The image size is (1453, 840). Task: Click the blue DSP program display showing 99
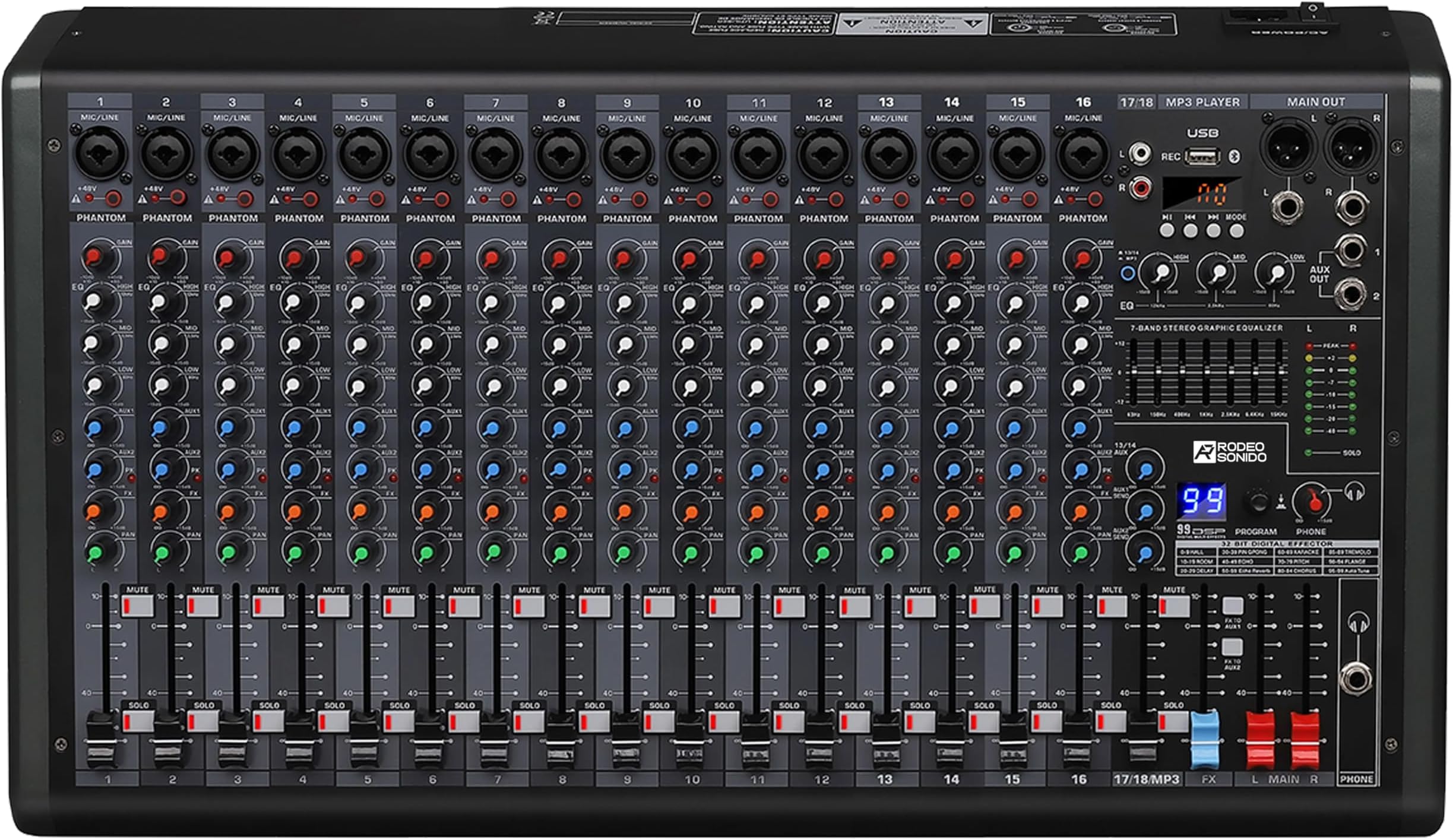click(x=1201, y=501)
